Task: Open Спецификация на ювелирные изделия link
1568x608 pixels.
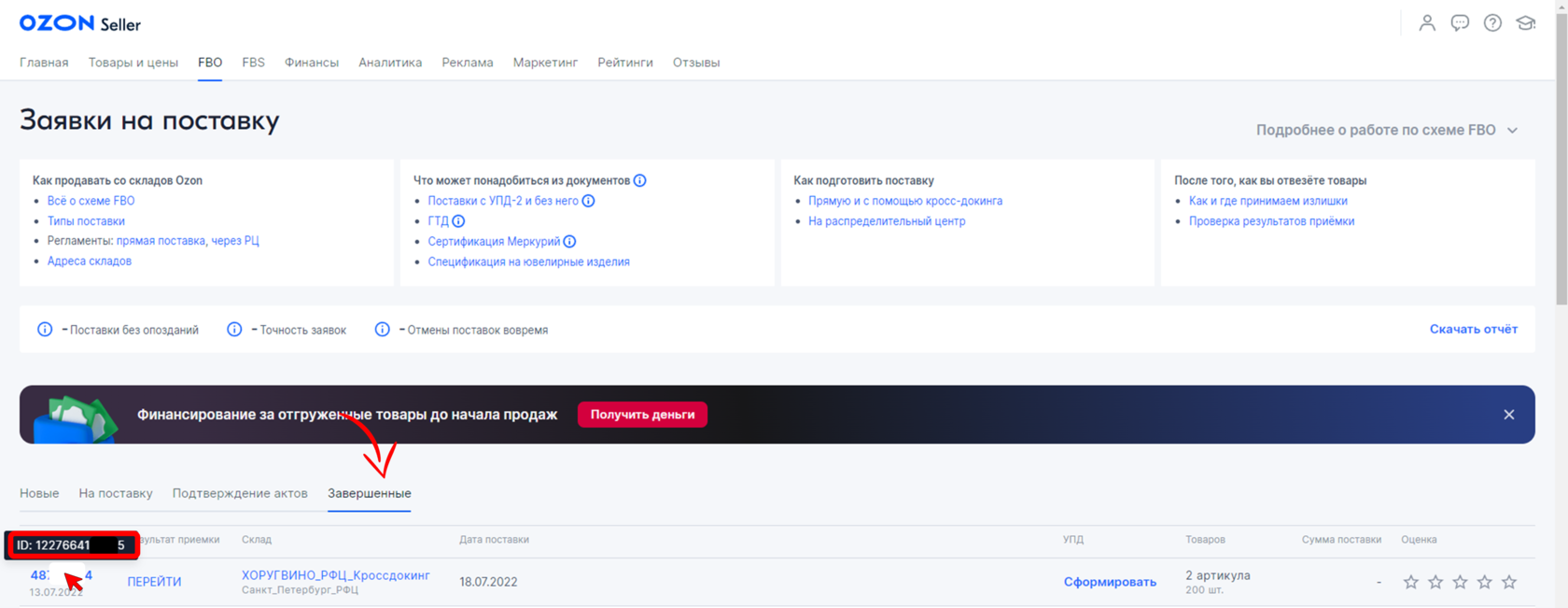Action: coord(529,262)
